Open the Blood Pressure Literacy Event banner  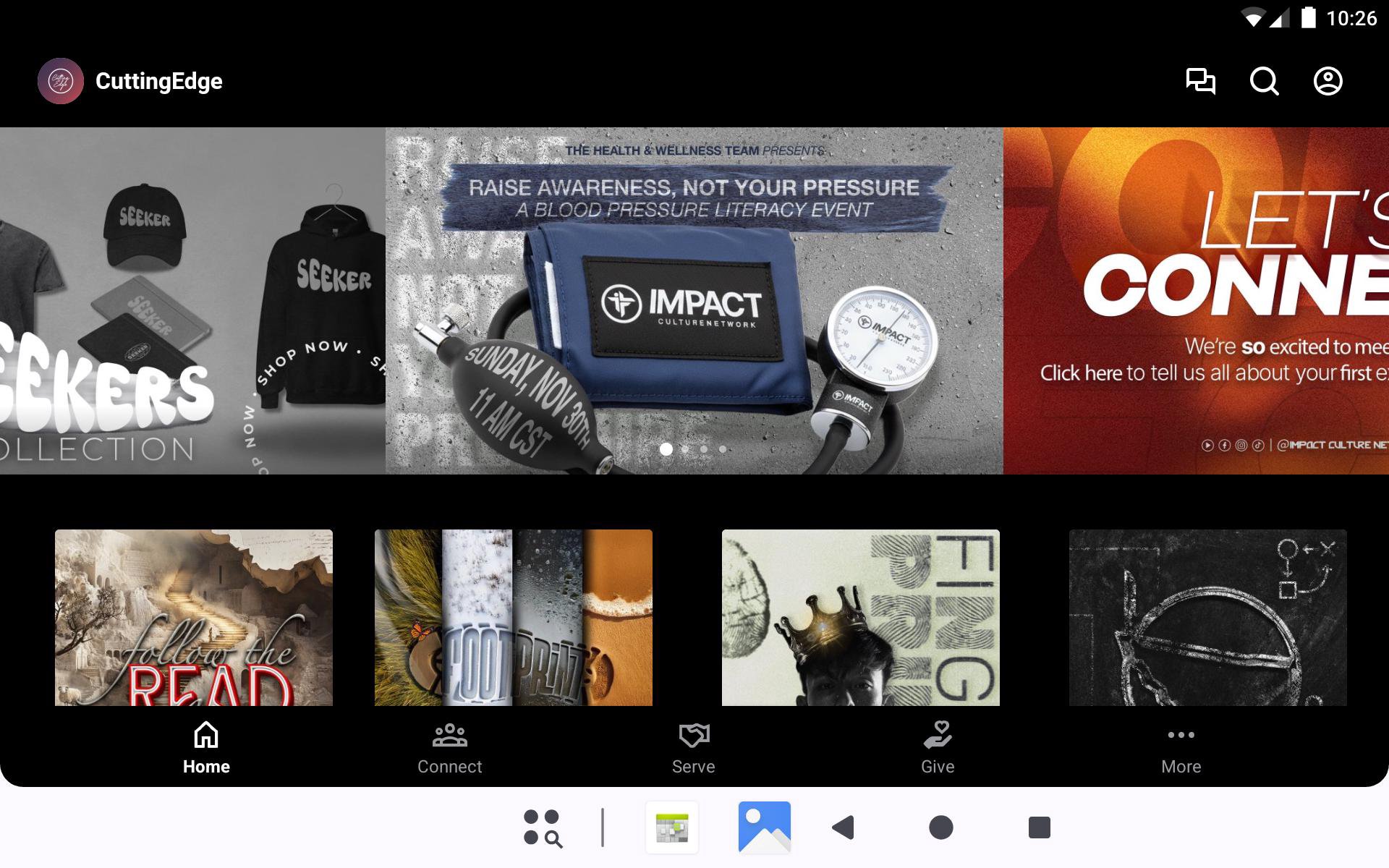click(694, 300)
